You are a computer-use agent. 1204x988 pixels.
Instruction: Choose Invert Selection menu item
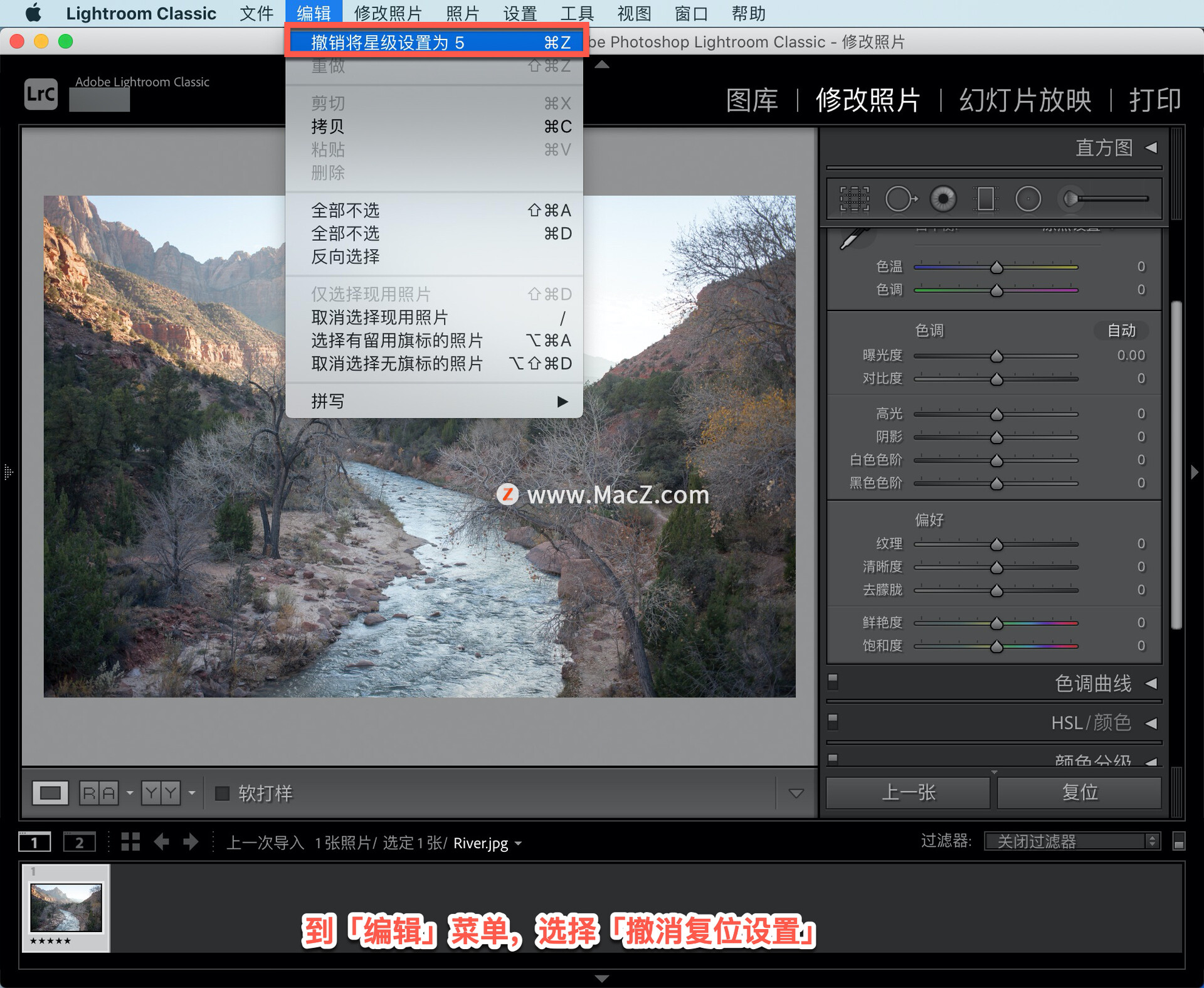[434, 257]
